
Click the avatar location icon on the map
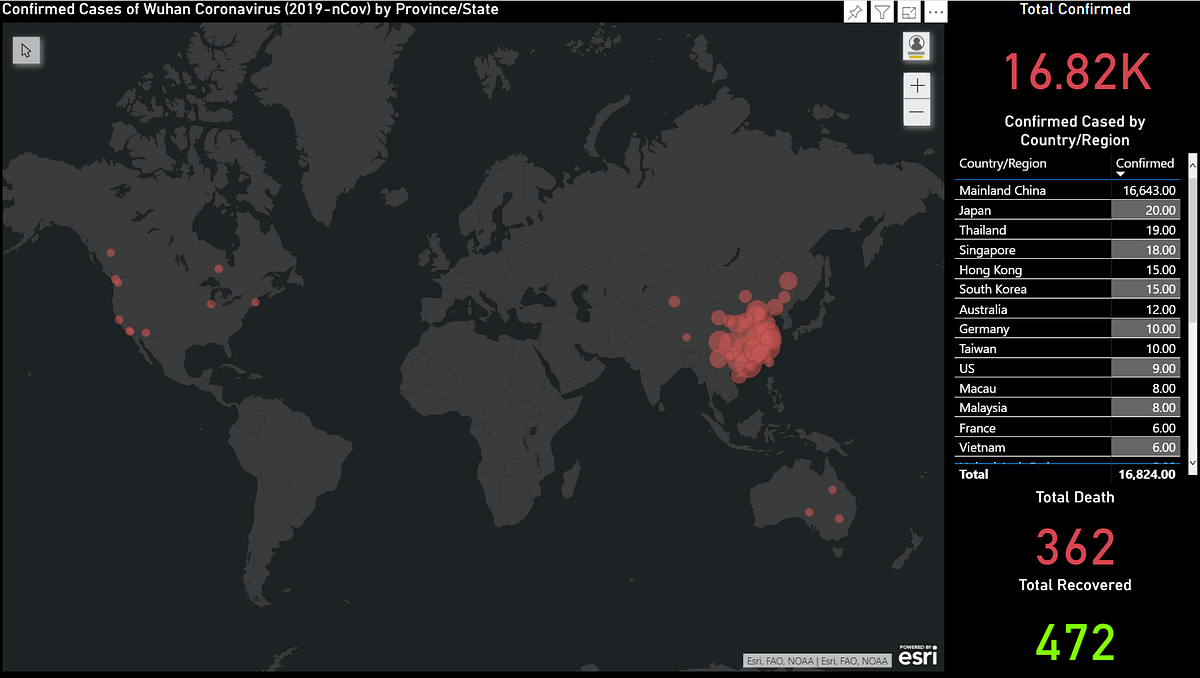tap(916, 45)
